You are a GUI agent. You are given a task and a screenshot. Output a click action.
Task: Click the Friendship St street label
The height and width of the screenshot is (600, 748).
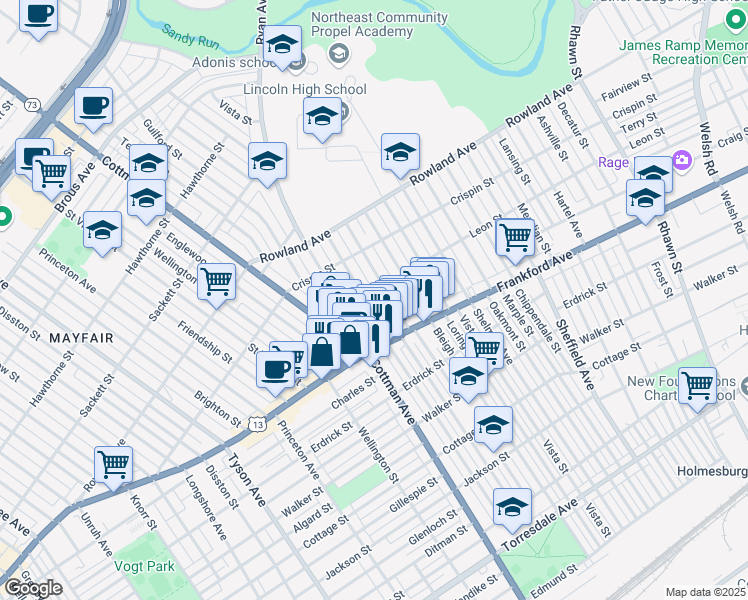[205, 341]
